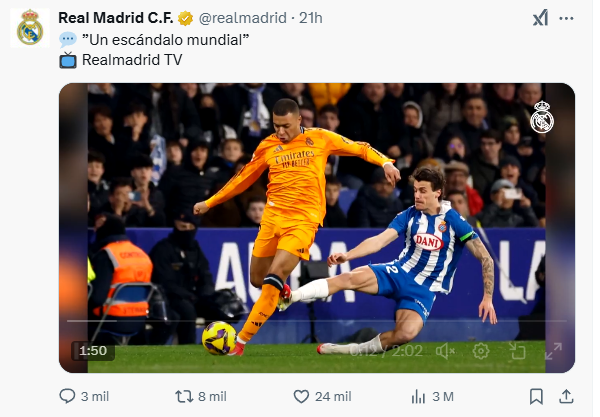Open the Real Madrid C.F. profile name
The height and width of the screenshot is (417, 600).
point(116,18)
